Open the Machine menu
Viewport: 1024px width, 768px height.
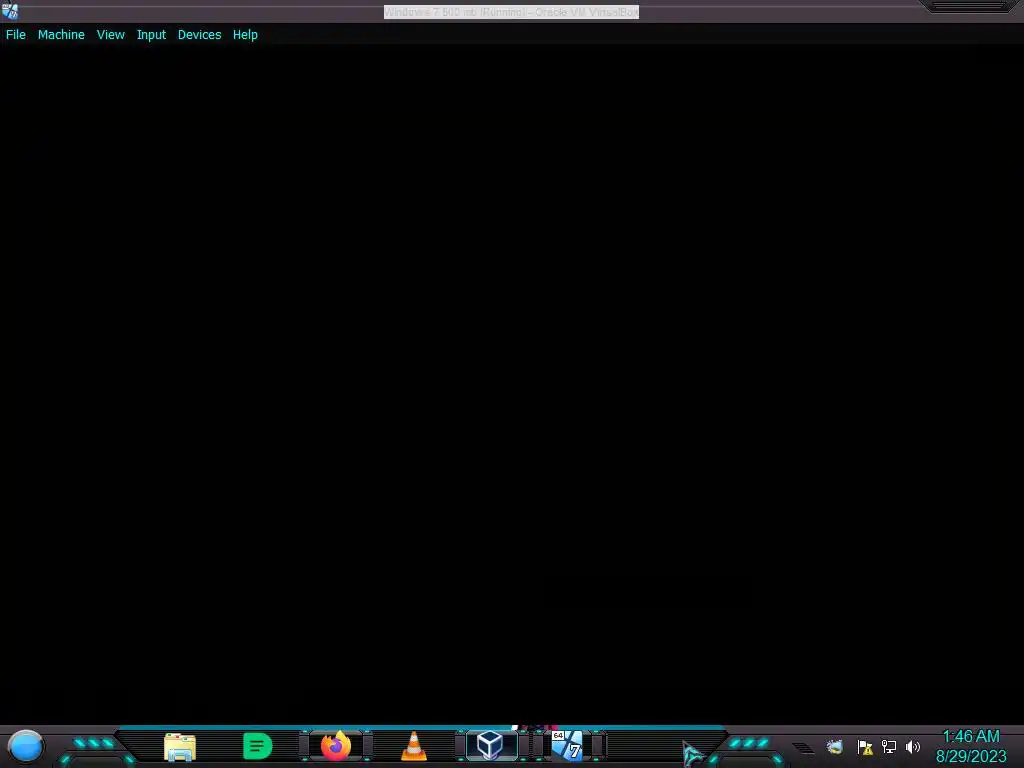pyautogui.click(x=61, y=35)
